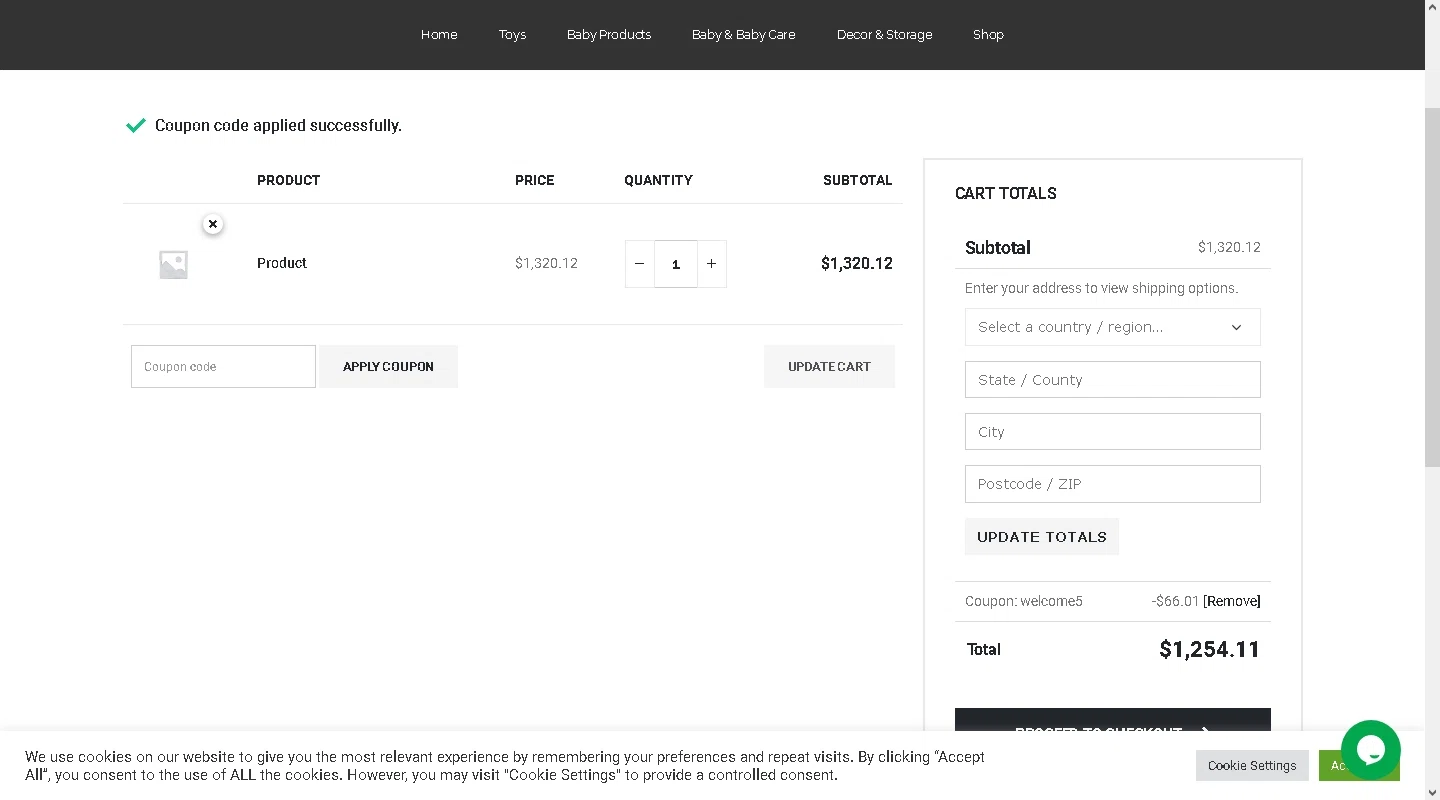
Task: Decrease quantity with the minus button
Action: 639,264
